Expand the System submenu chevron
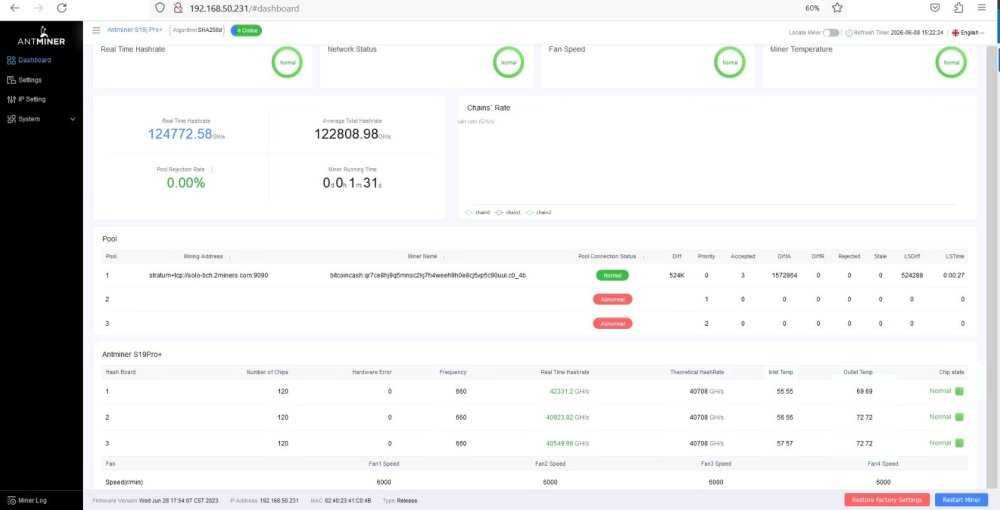1000x510 pixels. point(72,119)
